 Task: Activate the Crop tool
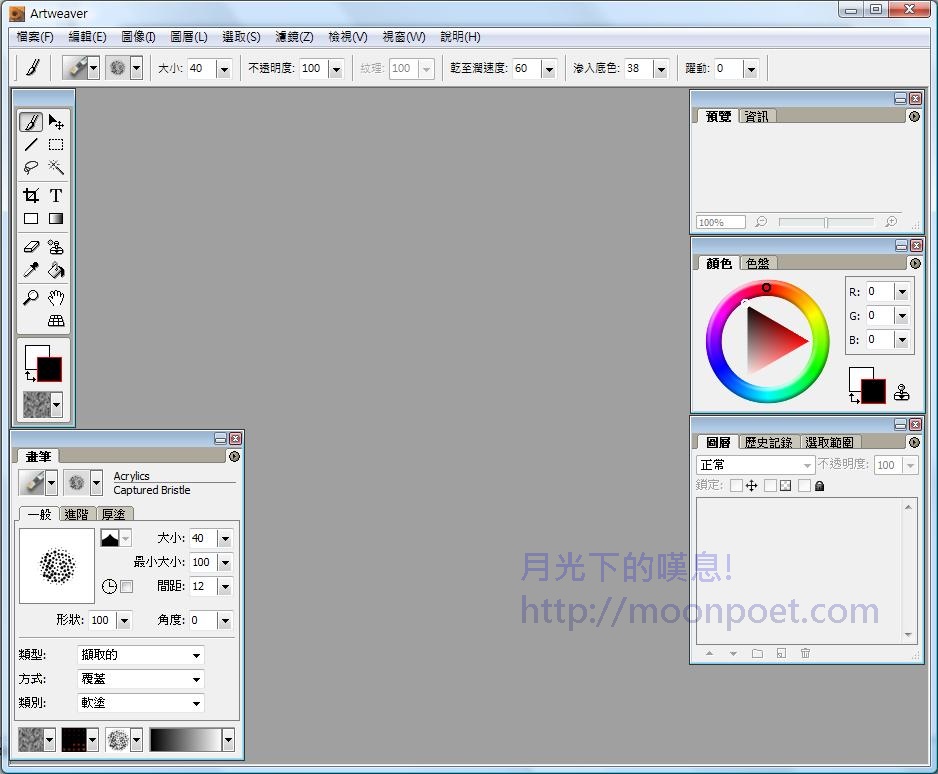pos(31,196)
